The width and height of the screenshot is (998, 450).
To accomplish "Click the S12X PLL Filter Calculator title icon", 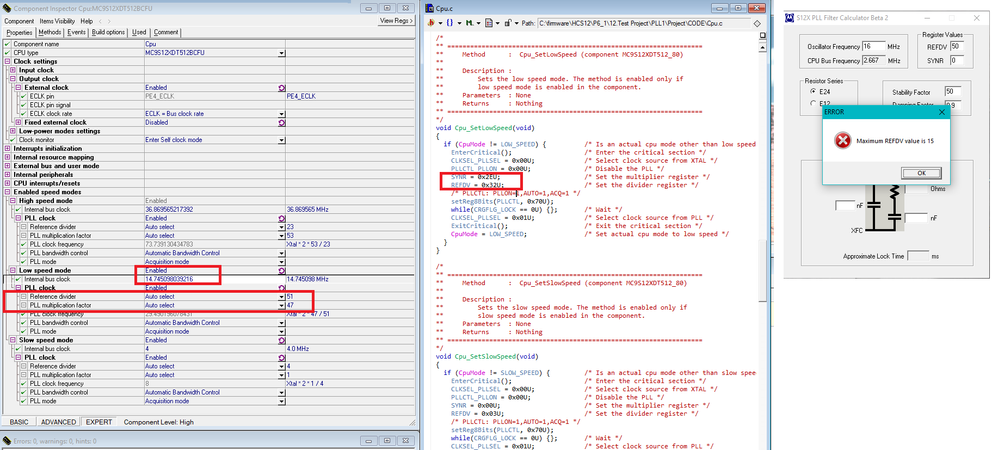I will click(x=790, y=18).
